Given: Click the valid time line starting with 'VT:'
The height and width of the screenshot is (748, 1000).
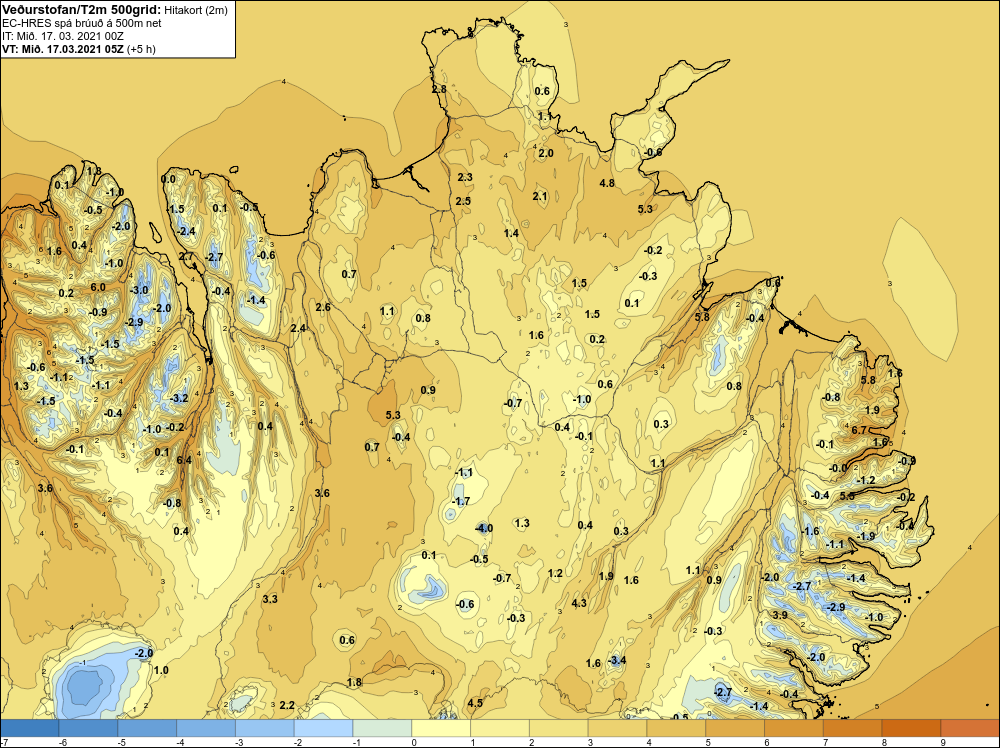Looking at the screenshot, I should pyautogui.click(x=78, y=49).
